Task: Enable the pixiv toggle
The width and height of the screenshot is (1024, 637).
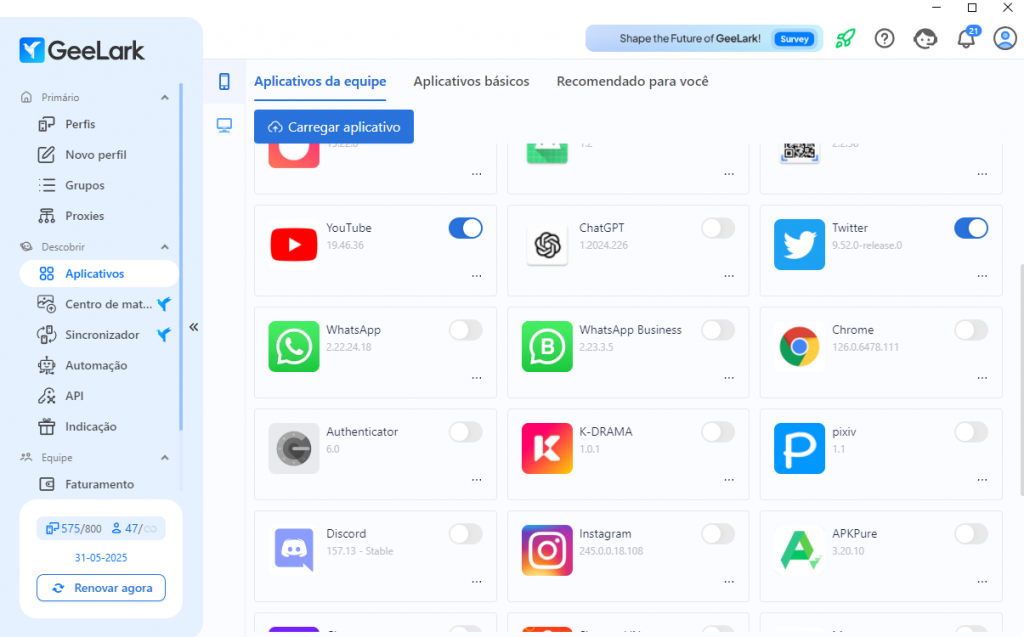Action: [x=971, y=432]
